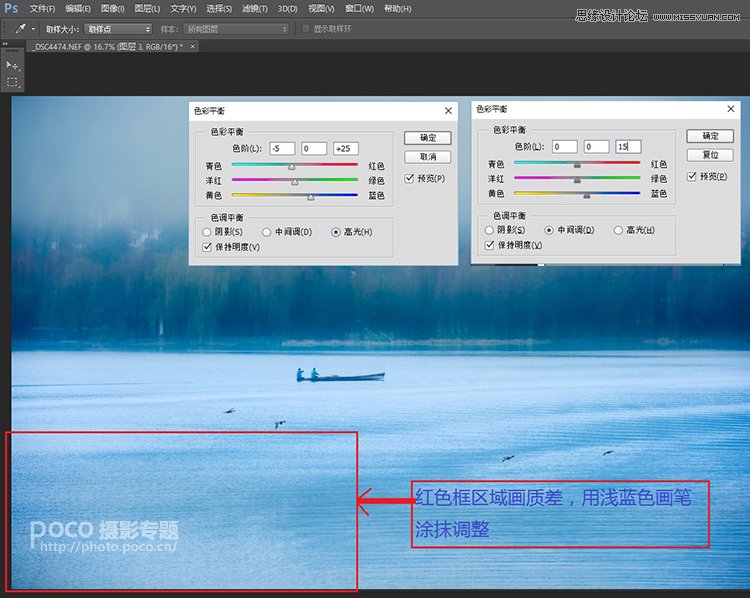
Task: Open the 图层(L) menu
Action: (147, 9)
